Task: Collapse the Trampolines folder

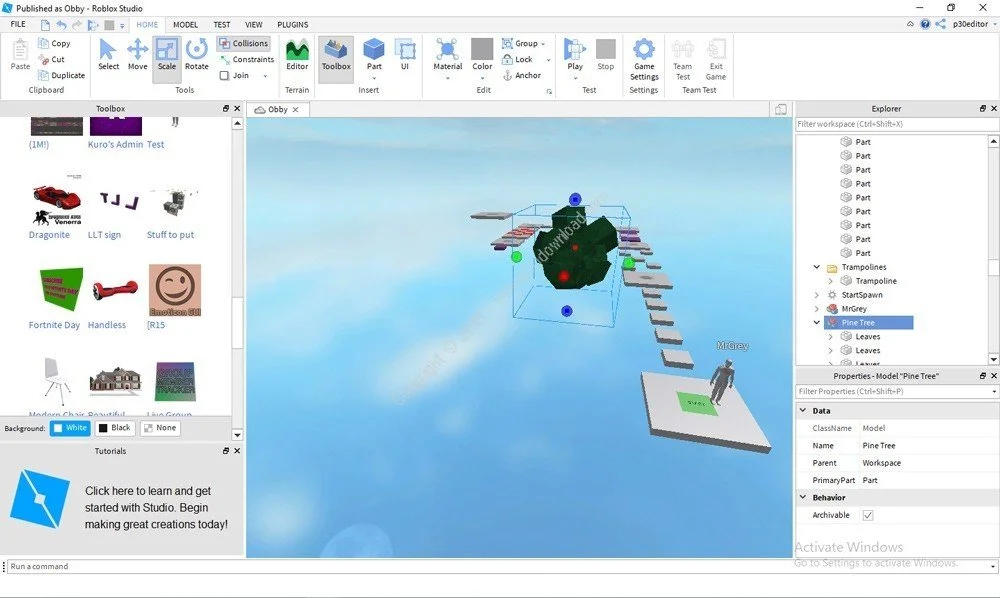Action: point(816,267)
